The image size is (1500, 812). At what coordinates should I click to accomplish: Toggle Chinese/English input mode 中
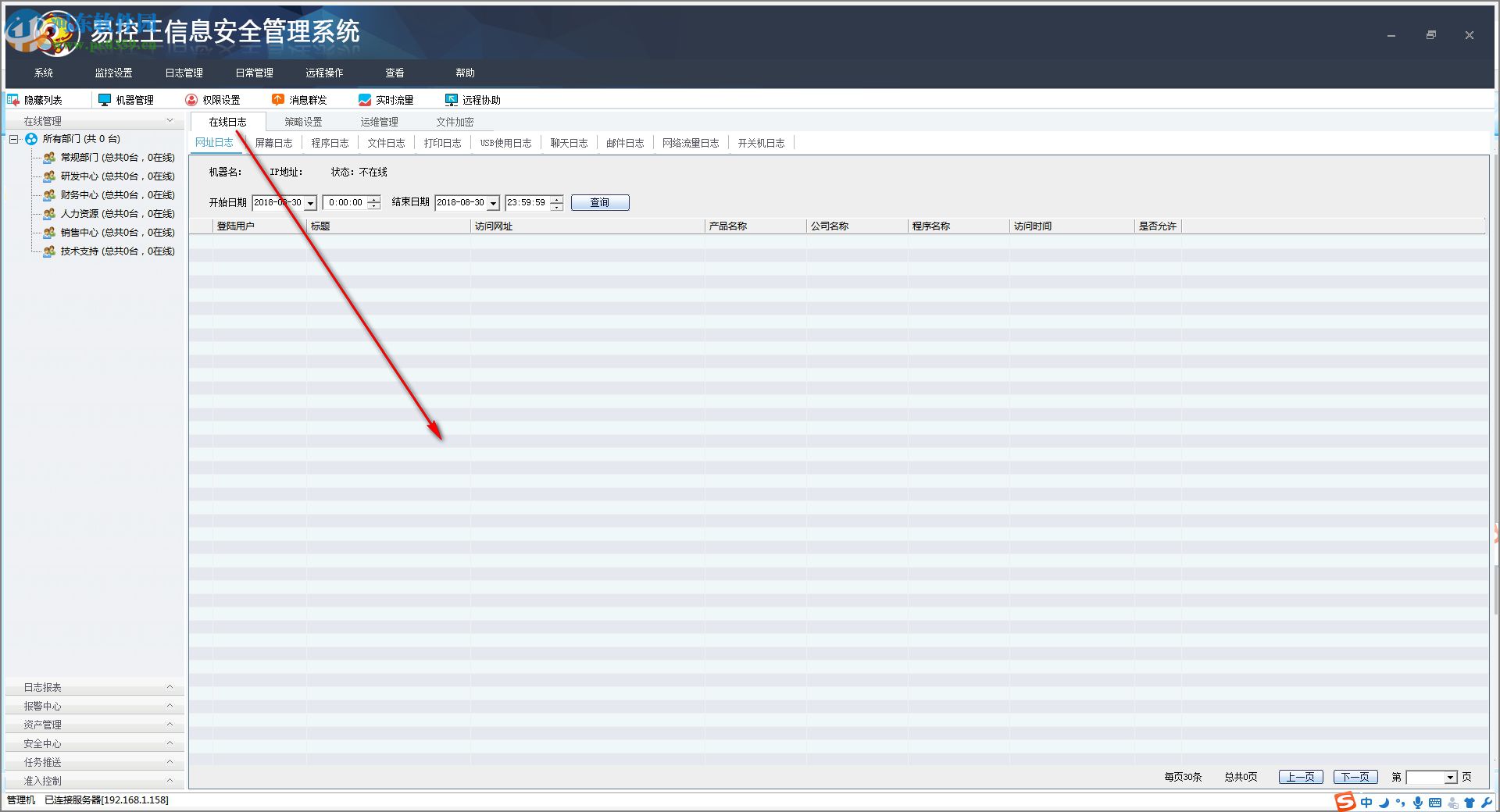click(1366, 803)
